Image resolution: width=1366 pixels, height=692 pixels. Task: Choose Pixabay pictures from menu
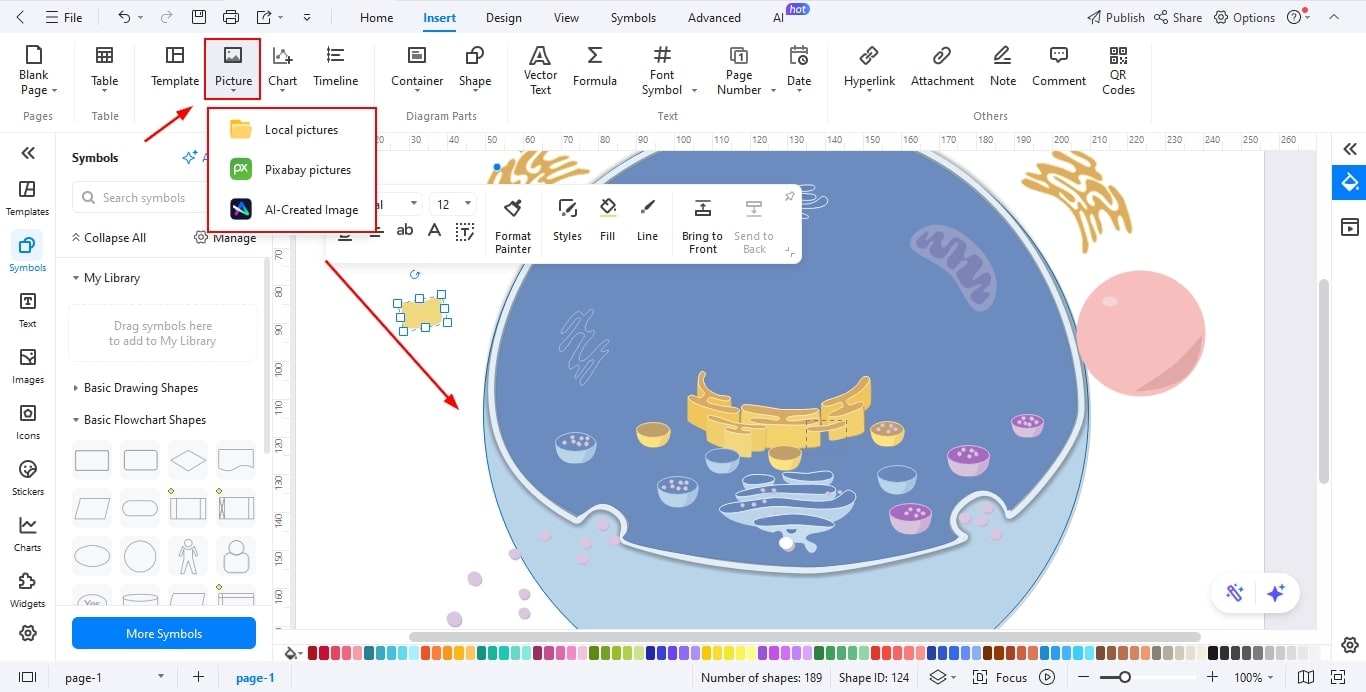pyautogui.click(x=292, y=170)
